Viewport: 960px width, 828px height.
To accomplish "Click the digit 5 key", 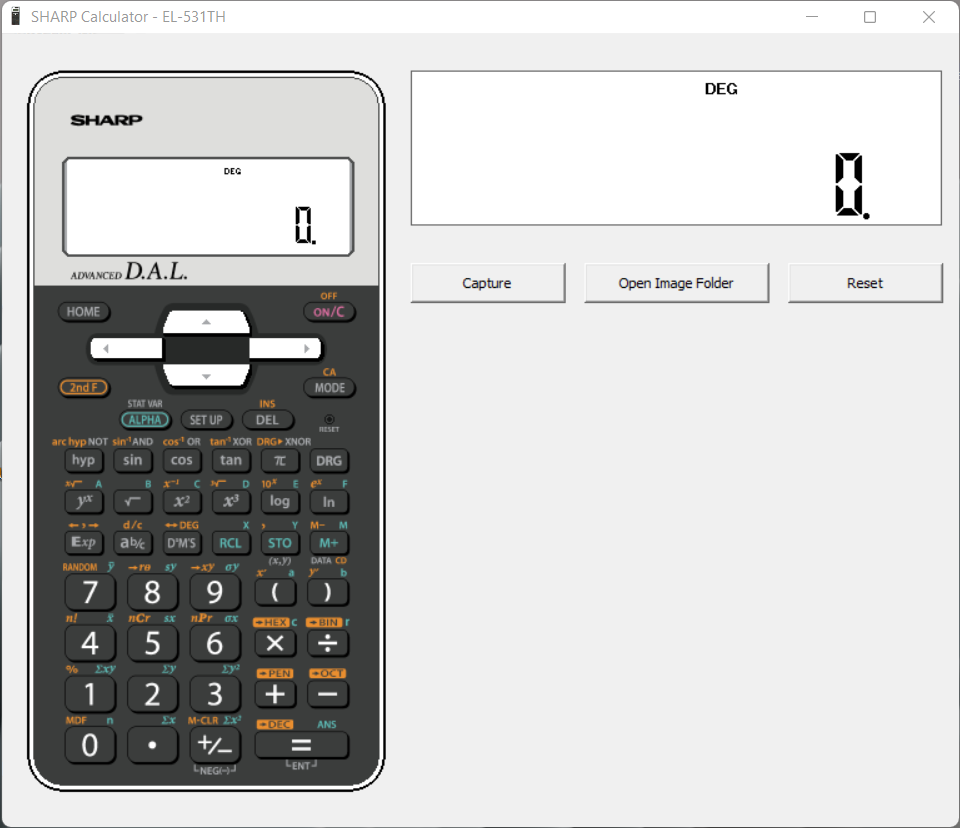I will click(152, 644).
